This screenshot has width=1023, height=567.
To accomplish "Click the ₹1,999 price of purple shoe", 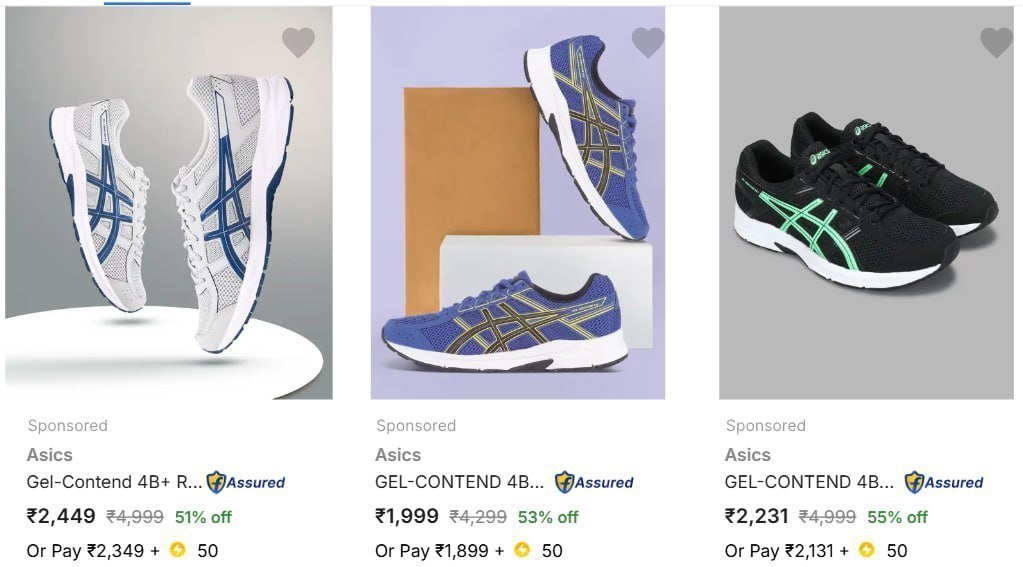I will (x=407, y=517).
